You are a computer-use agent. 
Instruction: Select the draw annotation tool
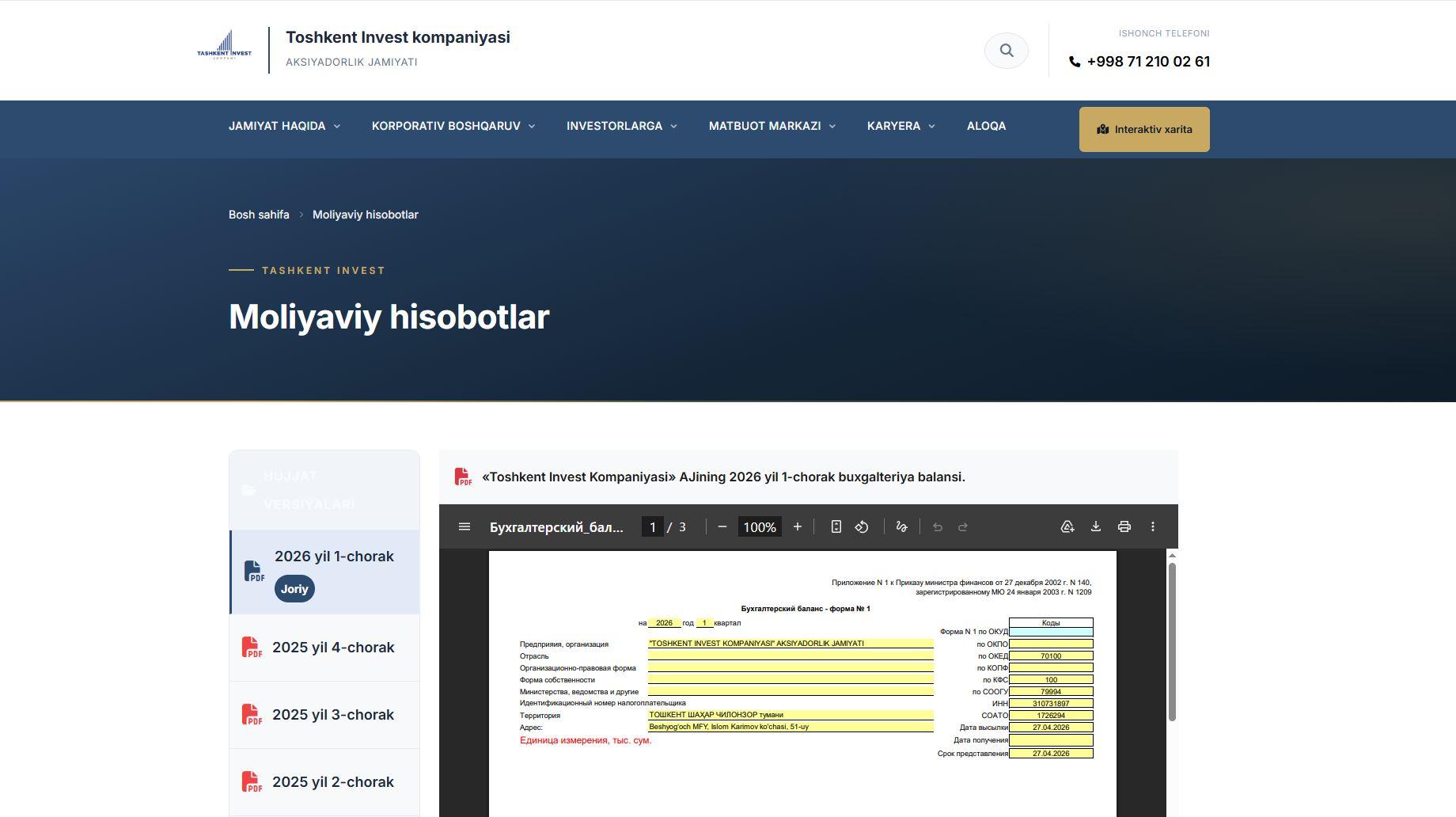(901, 526)
